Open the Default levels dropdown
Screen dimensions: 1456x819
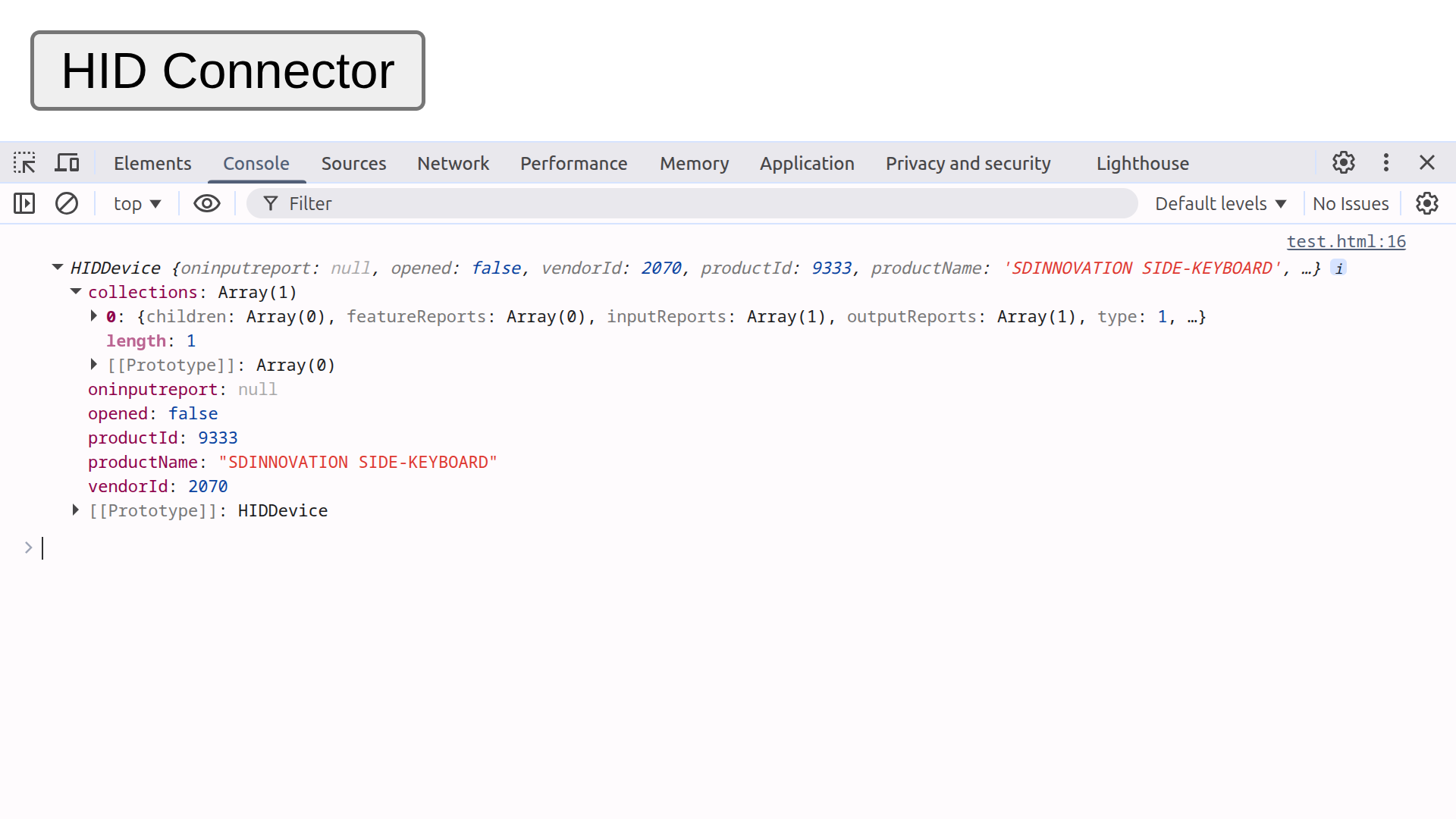1221,203
